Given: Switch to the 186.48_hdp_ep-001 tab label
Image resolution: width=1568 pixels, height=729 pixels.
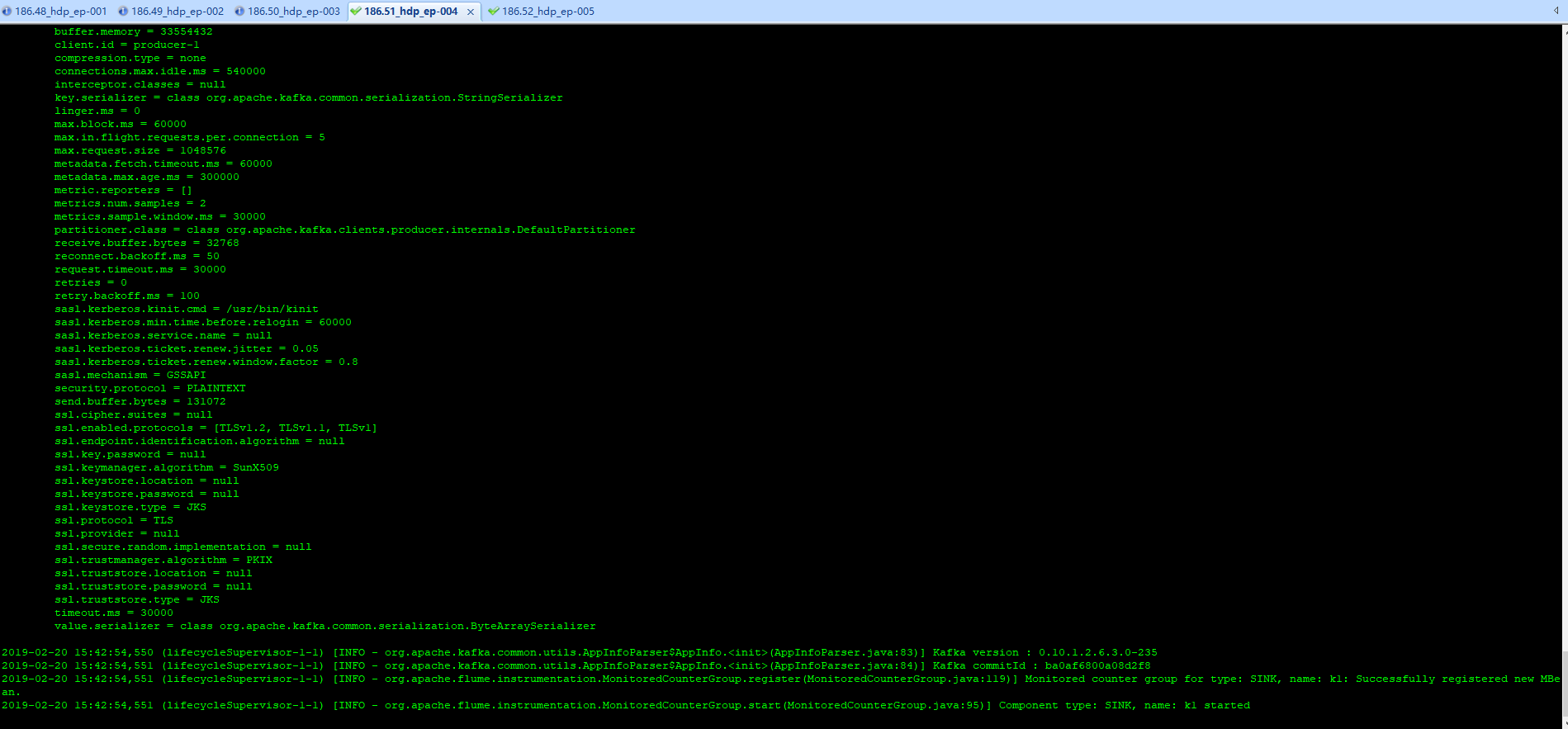Looking at the screenshot, I should click(x=61, y=12).
